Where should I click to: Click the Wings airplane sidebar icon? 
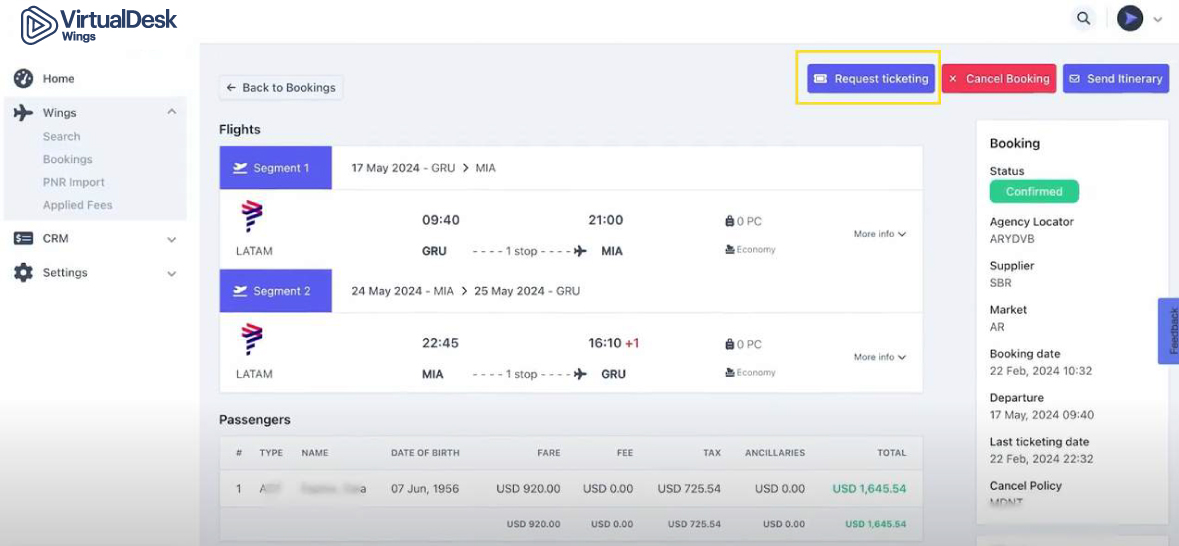[23, 113]
